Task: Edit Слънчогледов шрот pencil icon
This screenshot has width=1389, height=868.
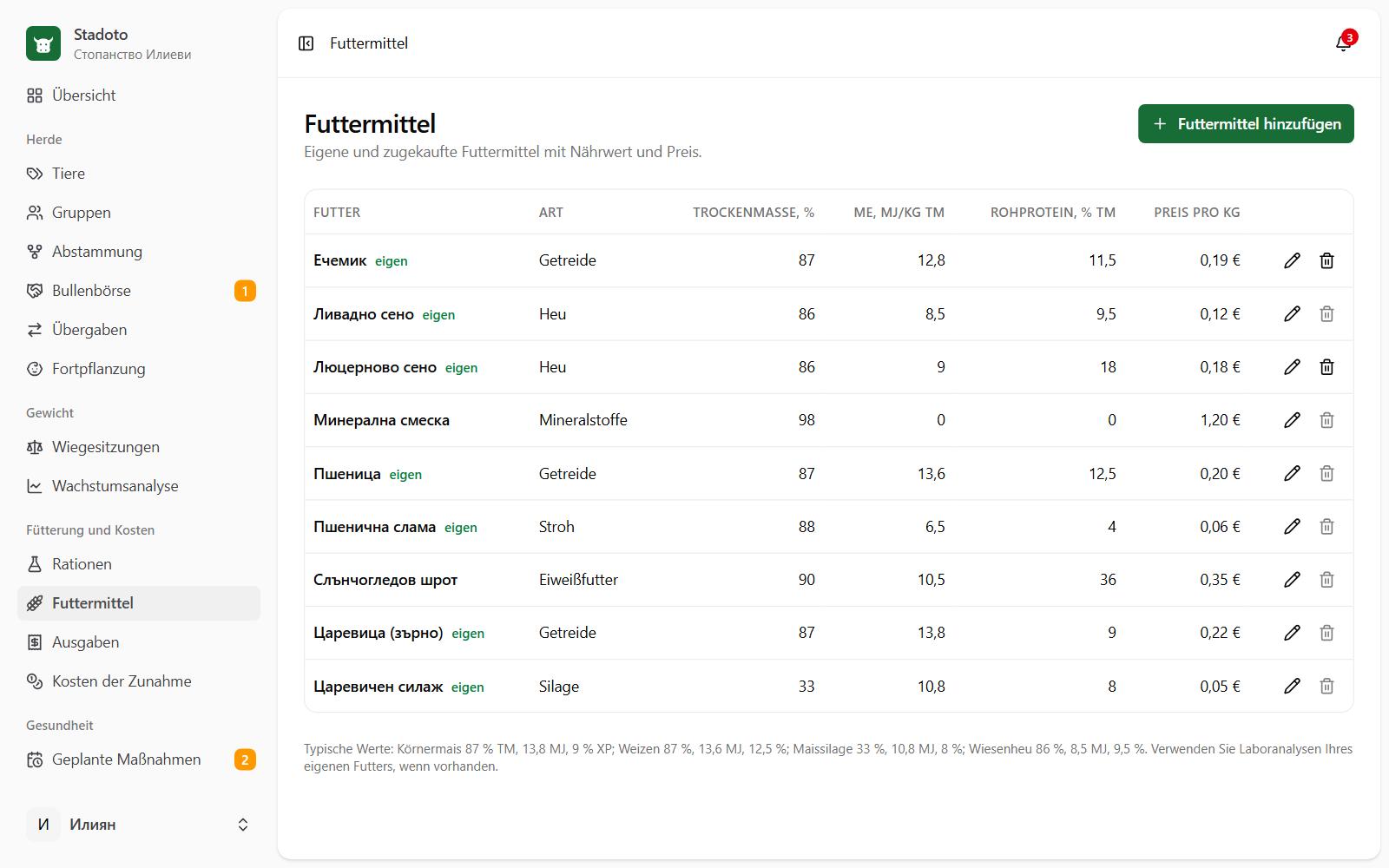Action: point(1292,580)
